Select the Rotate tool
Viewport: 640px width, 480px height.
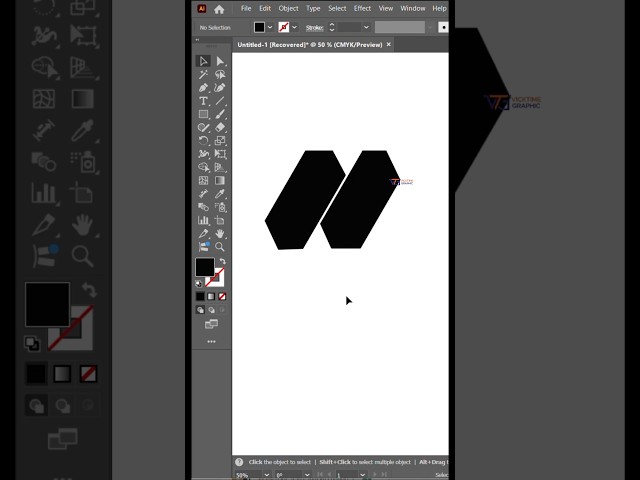(x=203, y=141)
